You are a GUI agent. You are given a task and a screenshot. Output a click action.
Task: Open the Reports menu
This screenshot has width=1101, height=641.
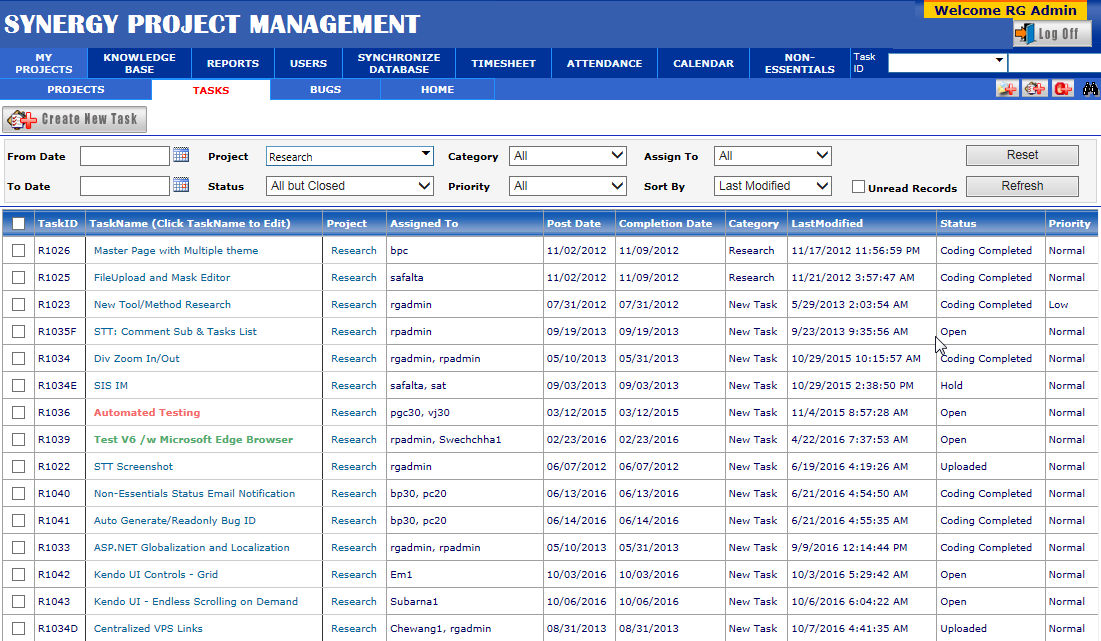[x=232, y=63]
